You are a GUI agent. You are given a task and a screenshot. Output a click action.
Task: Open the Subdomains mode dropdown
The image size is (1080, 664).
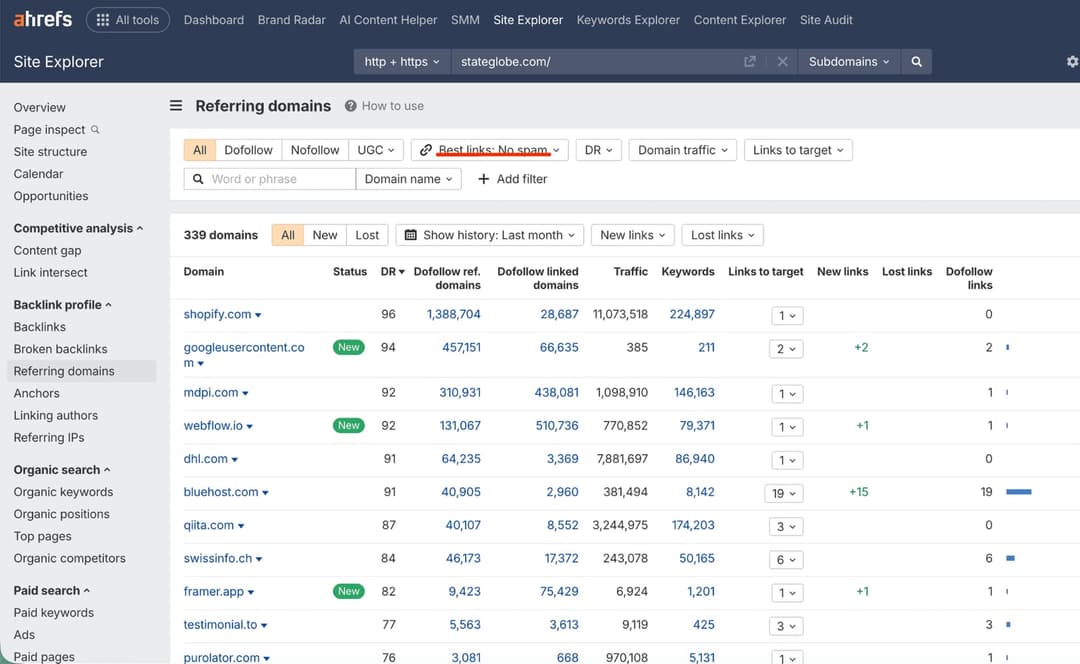coord(849,61)
